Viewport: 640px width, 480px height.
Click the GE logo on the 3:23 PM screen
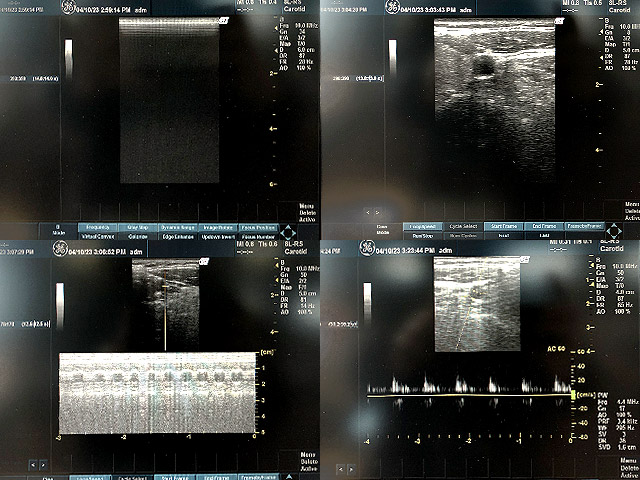[367, 248]
